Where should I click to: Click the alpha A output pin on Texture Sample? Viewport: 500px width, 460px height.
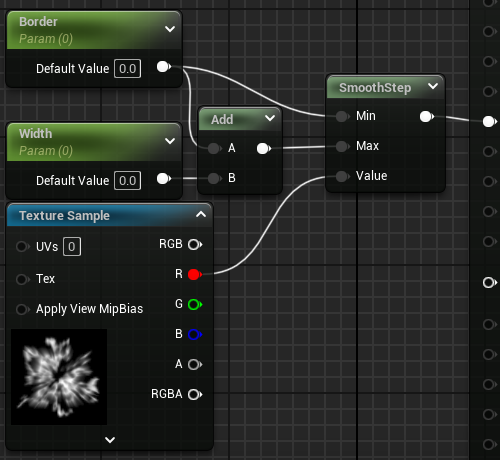coord(195,365)
